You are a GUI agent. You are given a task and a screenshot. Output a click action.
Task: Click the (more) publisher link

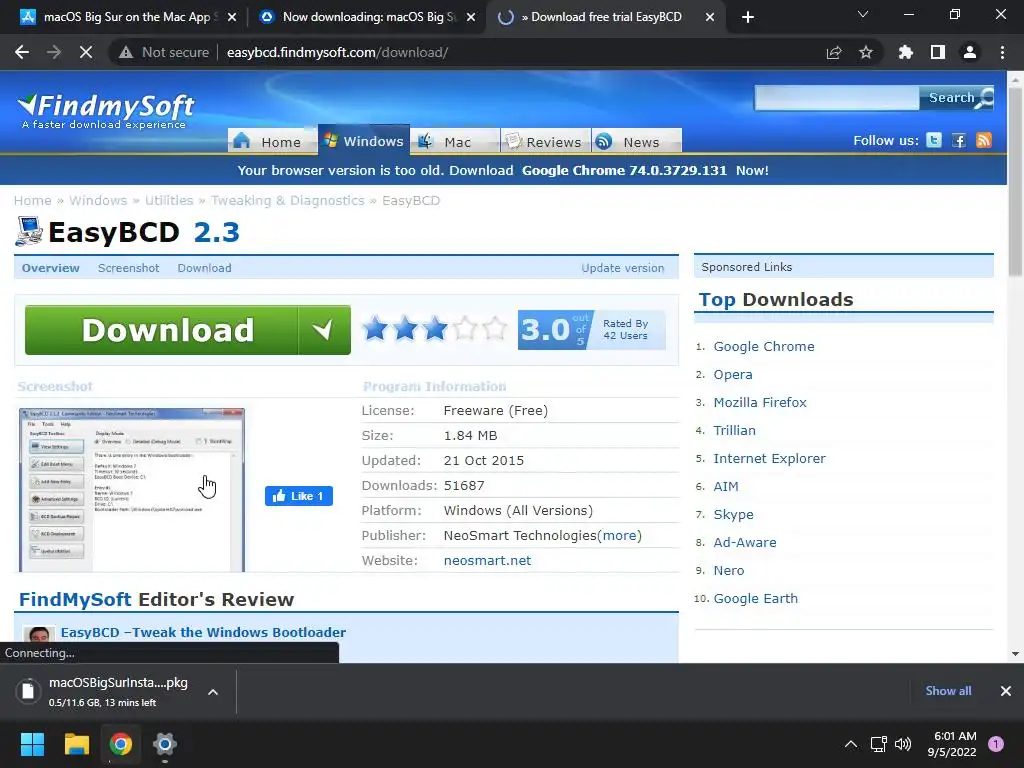619,536
